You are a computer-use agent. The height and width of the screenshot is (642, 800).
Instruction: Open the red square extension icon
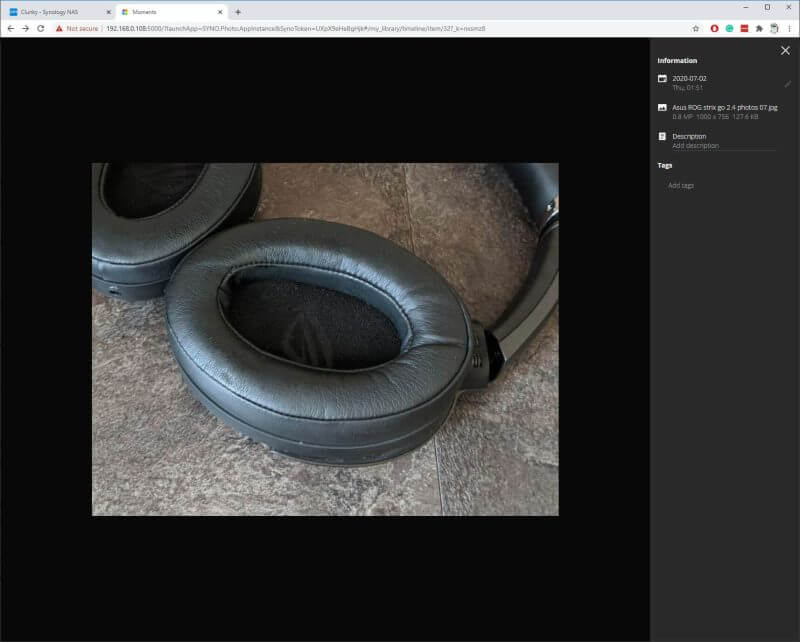[744, 29]
